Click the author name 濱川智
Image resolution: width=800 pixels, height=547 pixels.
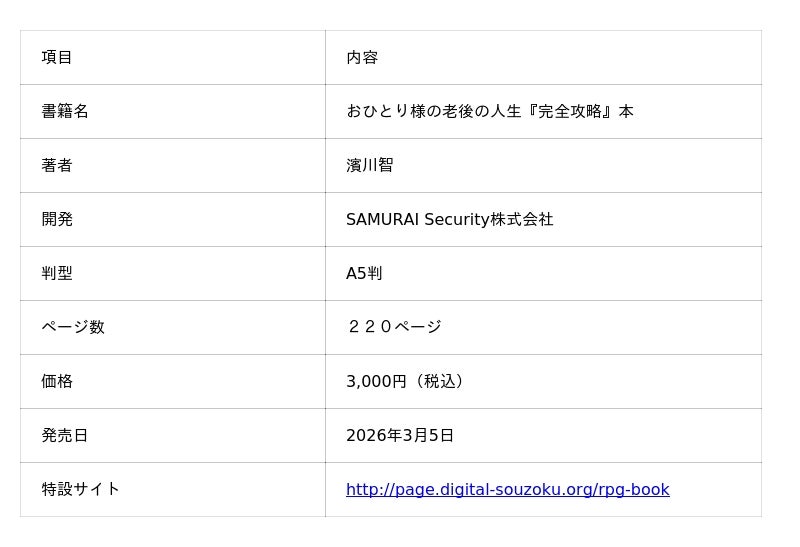370,166
